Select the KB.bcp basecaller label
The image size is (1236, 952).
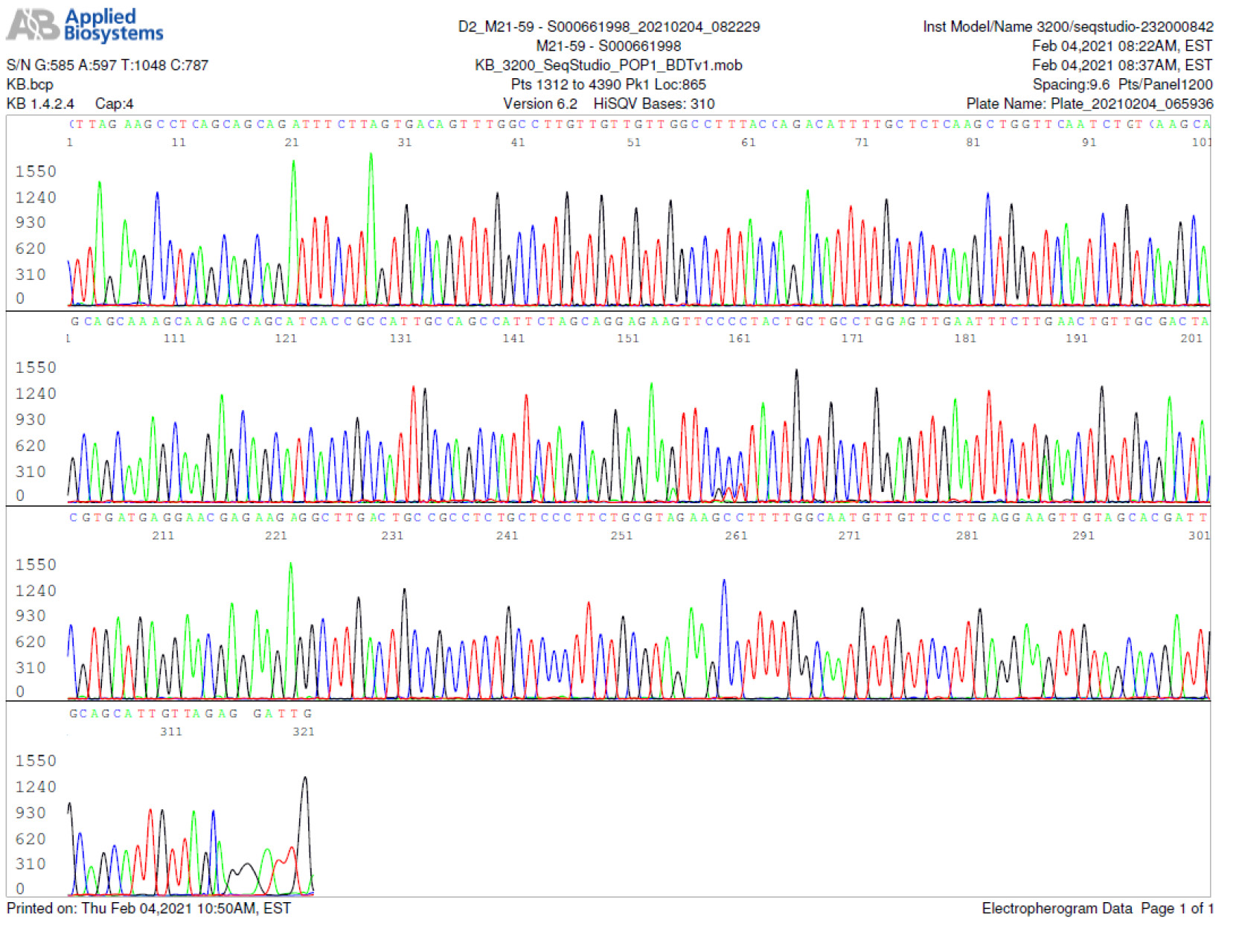pos(30,85)
